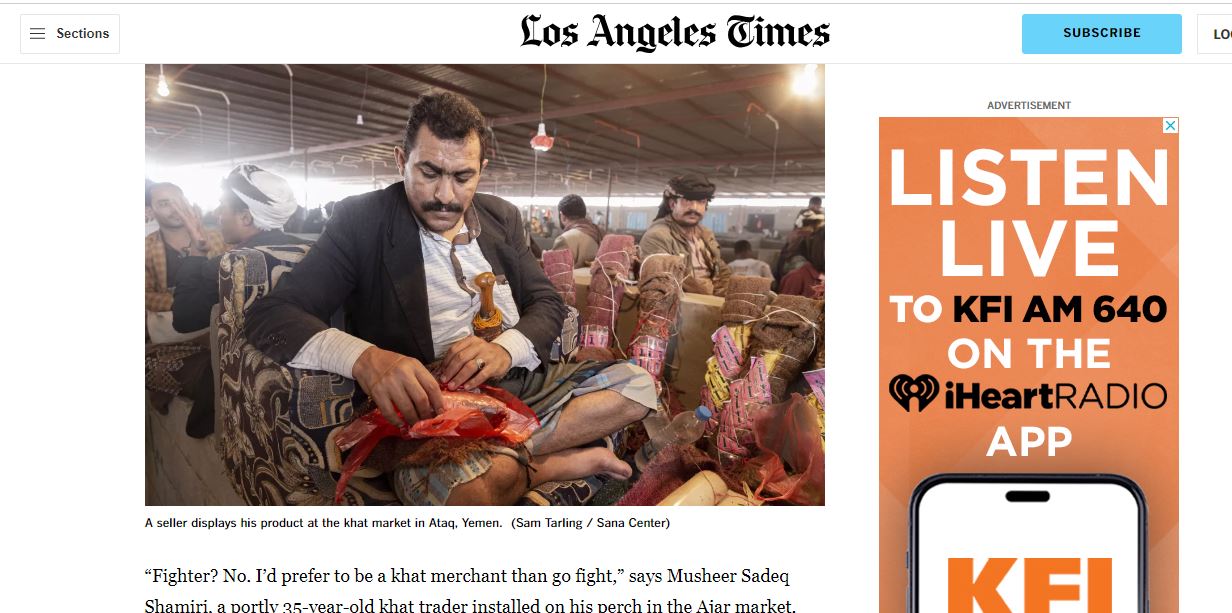Go to Los Angeles Times homepage logo
This screenshot has width=1232, height=613.
(675, 33)
